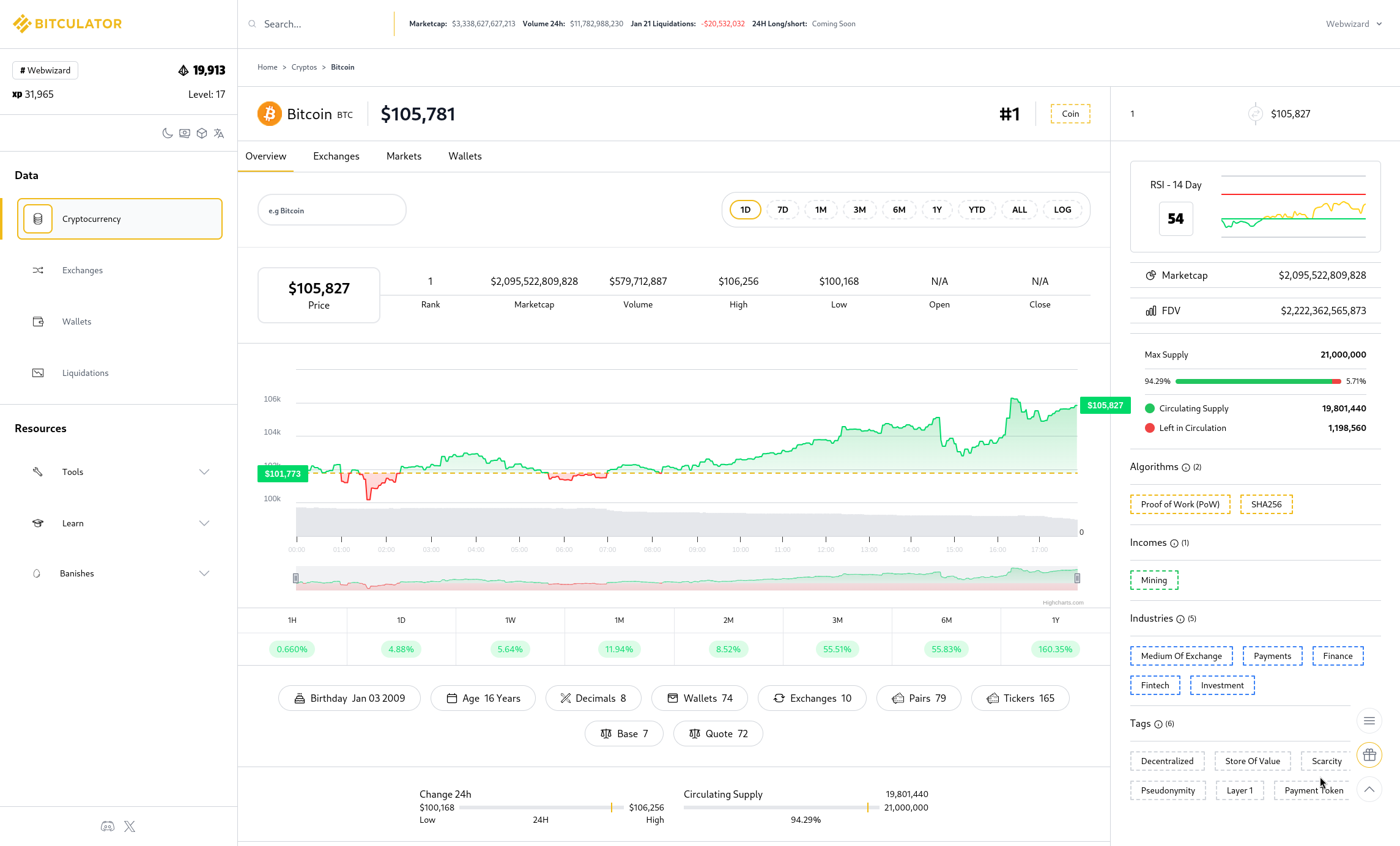Click the floating gift icon button
Screen dimensions: 1400x846
pyautogui.click(x=1369, y=755)
